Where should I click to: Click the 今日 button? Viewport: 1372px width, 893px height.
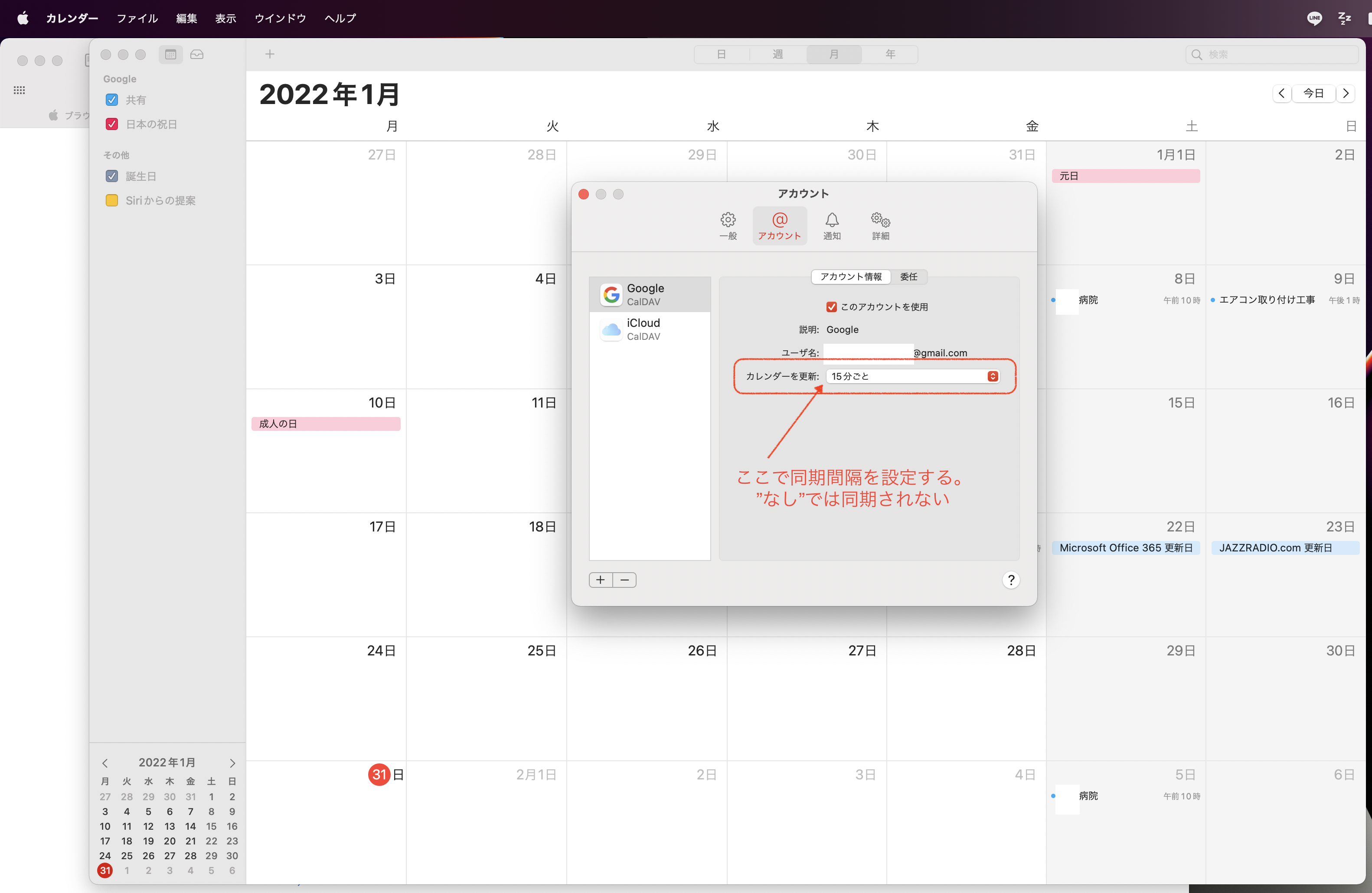(1313, 93)
